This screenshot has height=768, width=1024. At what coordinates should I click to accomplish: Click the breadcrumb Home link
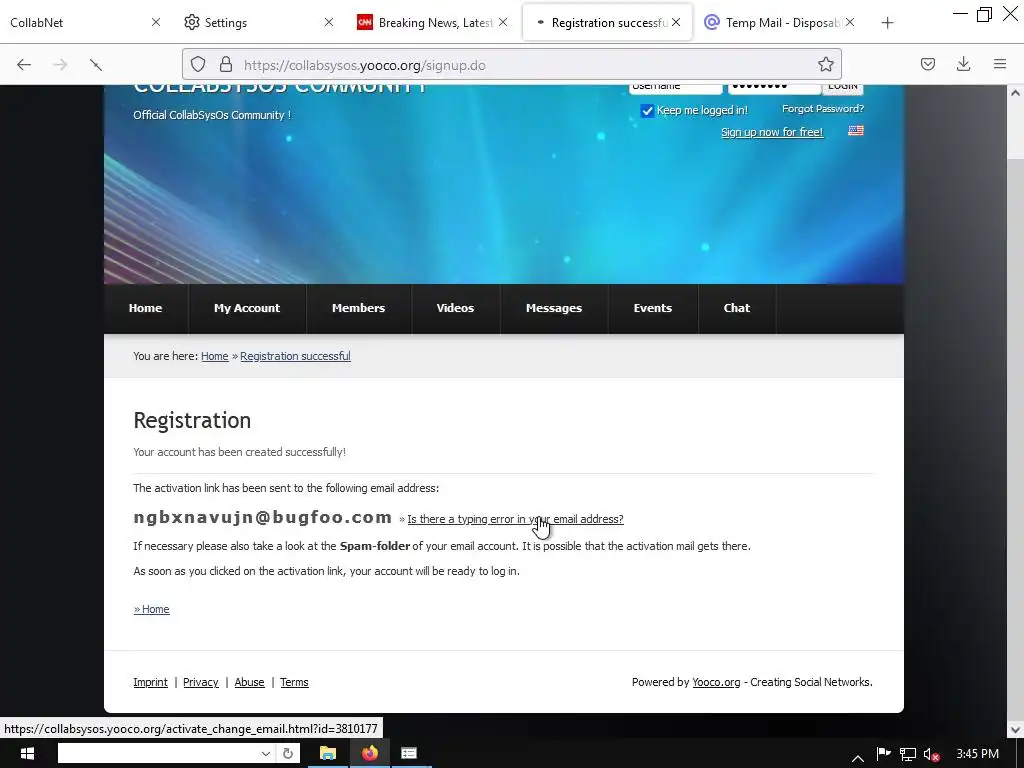click(x=214, y=356)
